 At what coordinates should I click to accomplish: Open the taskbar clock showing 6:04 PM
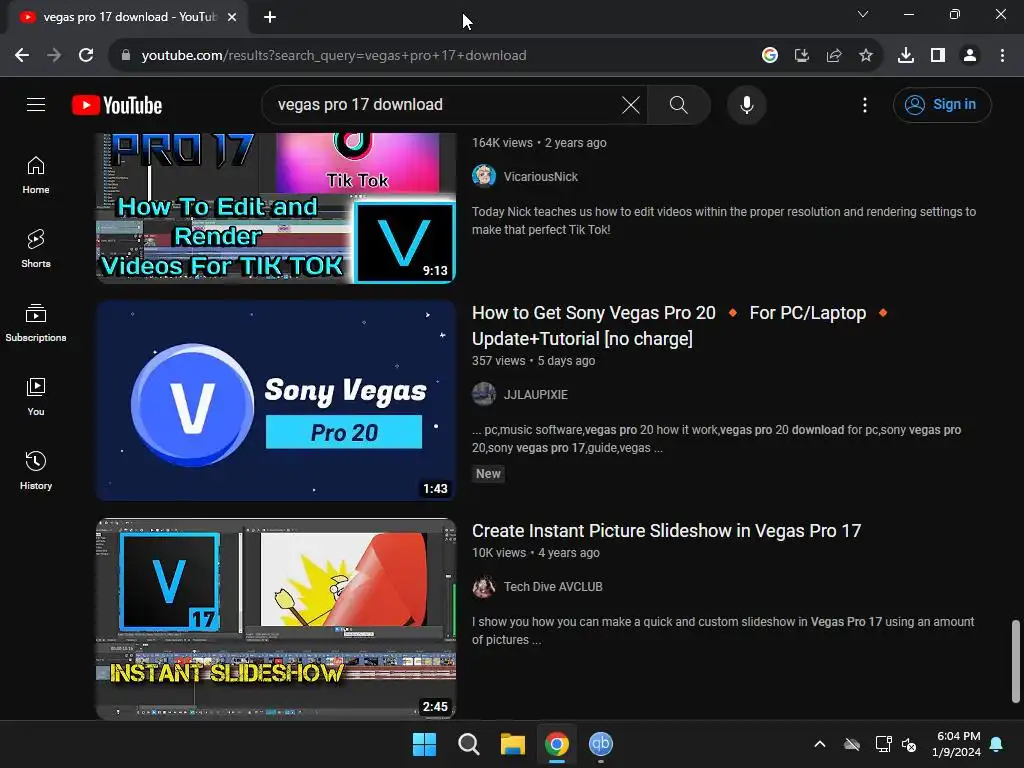(957, 744)
